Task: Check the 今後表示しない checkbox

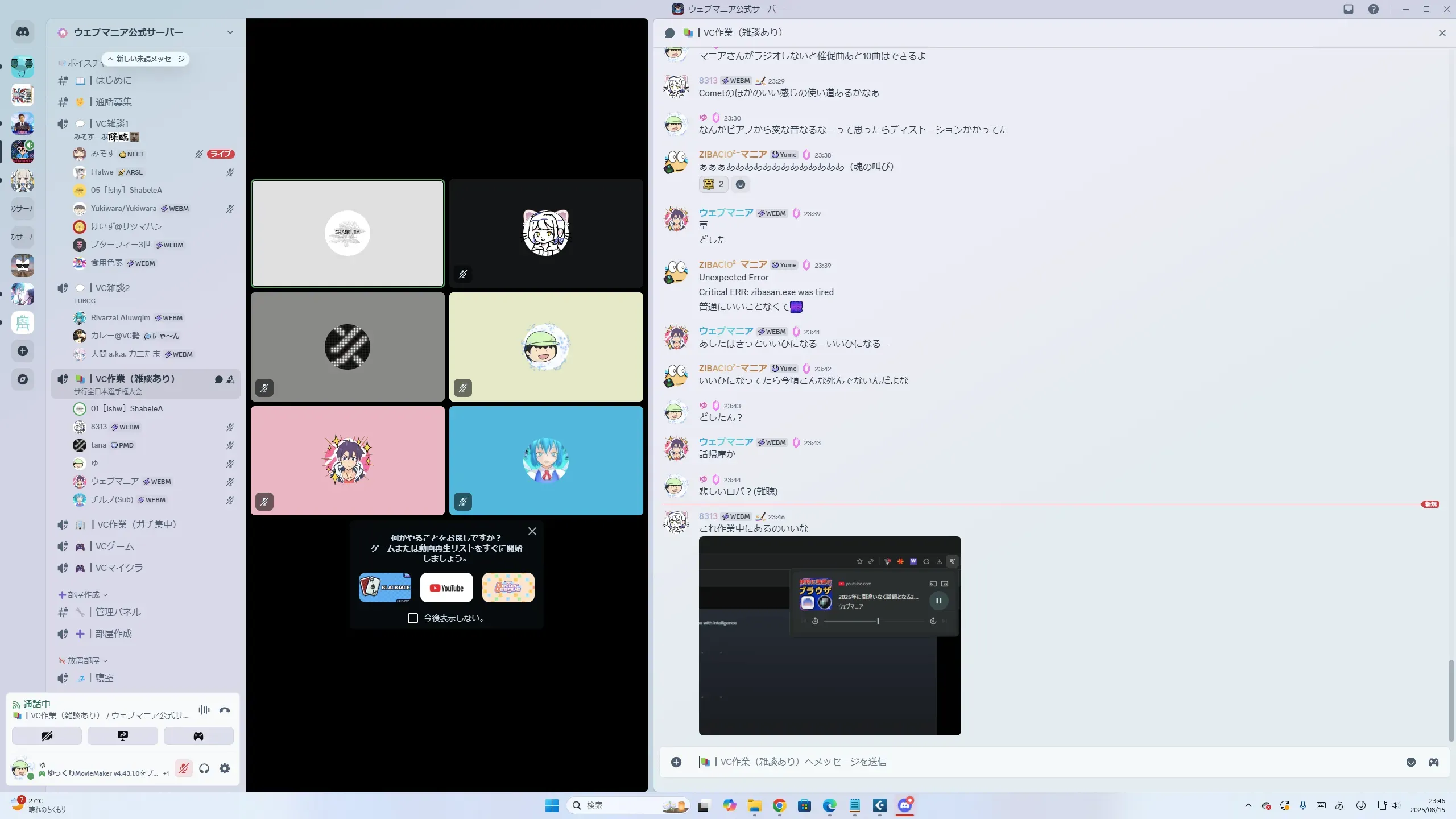Action: coord(413,618)
